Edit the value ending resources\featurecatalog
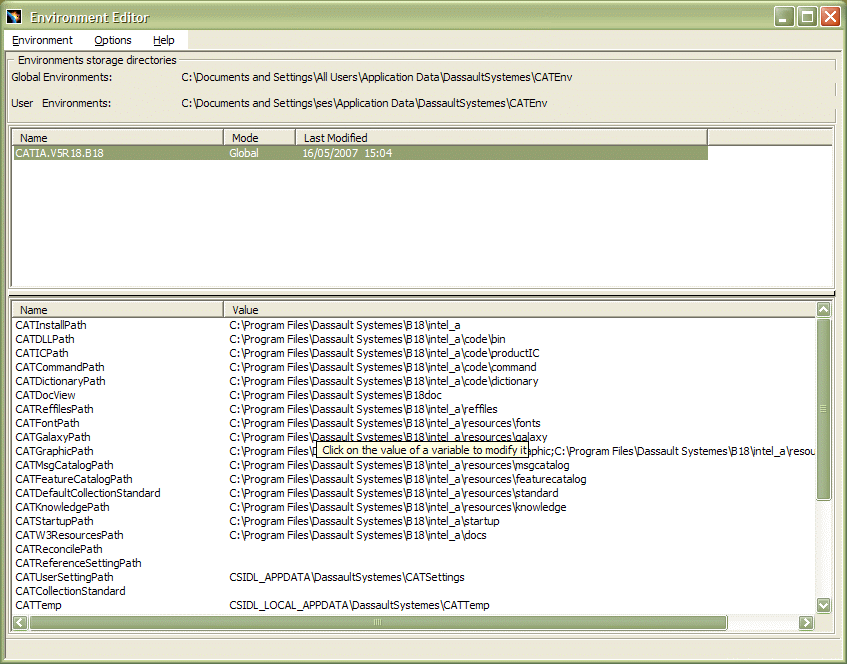Viewport: 847px width, 664px height. [408, 479]
